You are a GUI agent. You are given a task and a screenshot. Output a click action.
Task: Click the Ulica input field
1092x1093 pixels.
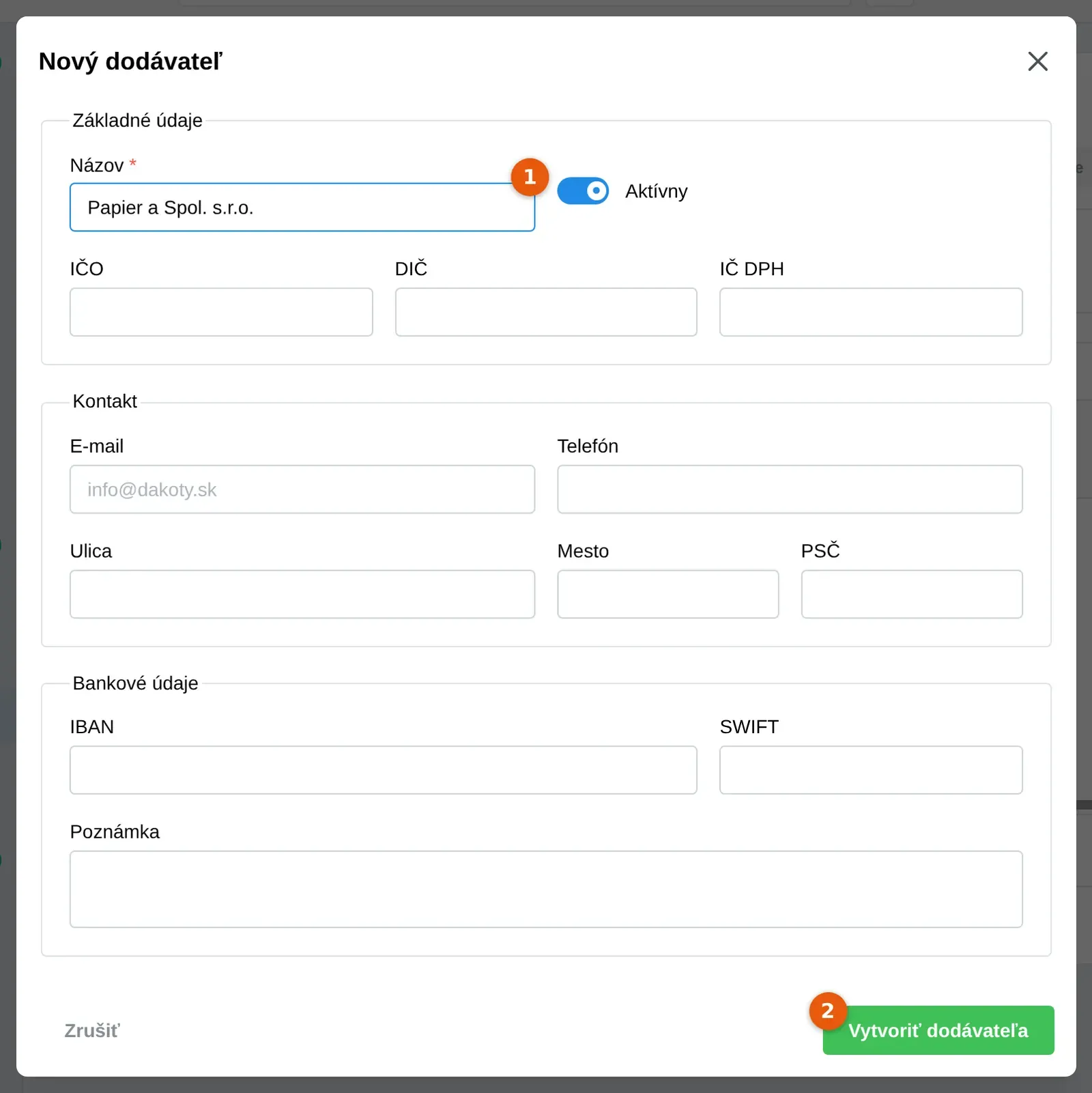tap(302, 595)
